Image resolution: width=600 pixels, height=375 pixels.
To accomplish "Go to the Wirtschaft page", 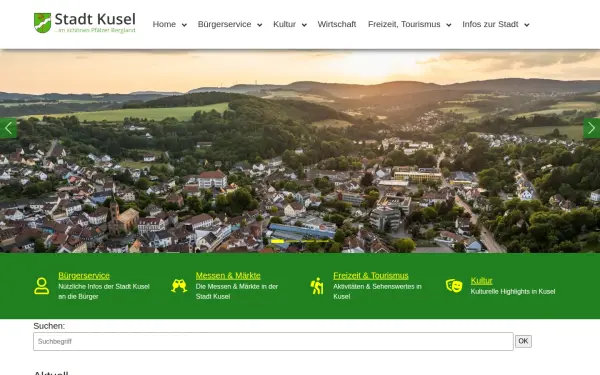I will pyautogui.click(x=337, y=24).
